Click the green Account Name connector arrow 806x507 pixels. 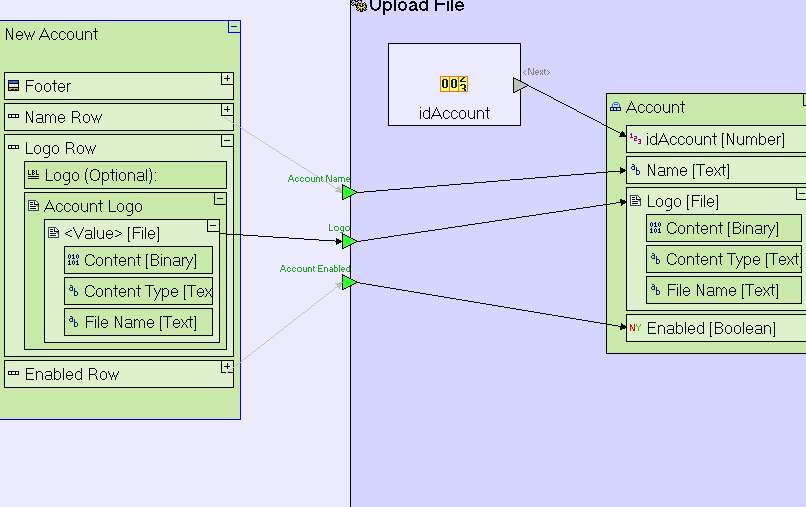point(348,192)
